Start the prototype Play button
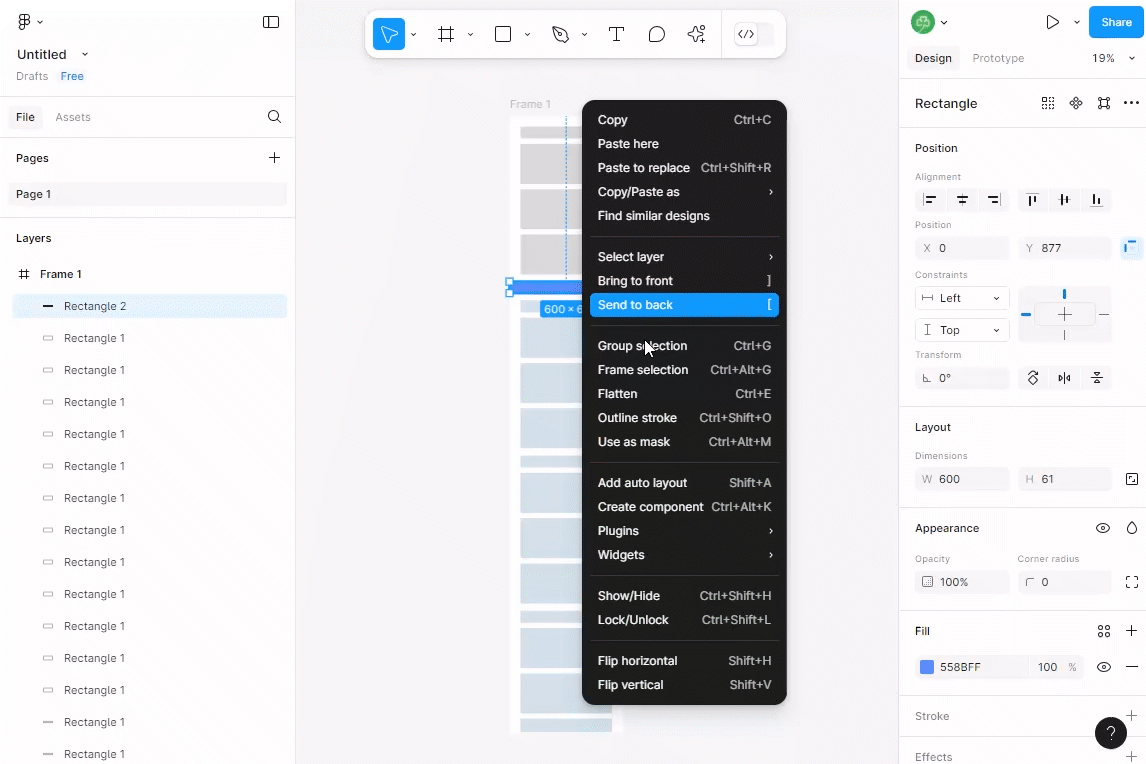The width and height of the screenshot is (1146, 764). (x=1052, y=22)
